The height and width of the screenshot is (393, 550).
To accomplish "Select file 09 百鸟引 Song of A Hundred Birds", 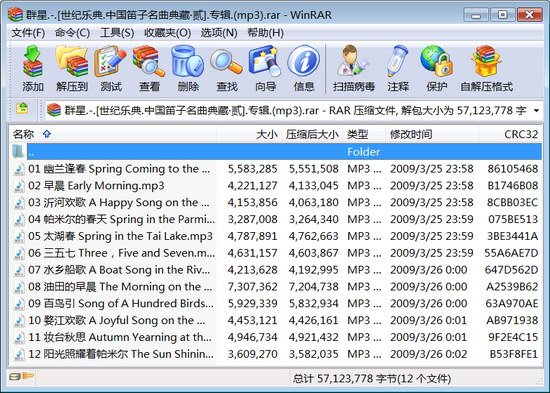I will [121, 304].
